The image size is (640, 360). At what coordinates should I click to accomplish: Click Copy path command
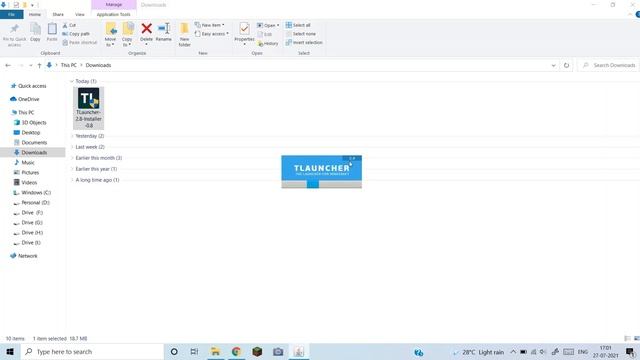(x=76, y=34)
